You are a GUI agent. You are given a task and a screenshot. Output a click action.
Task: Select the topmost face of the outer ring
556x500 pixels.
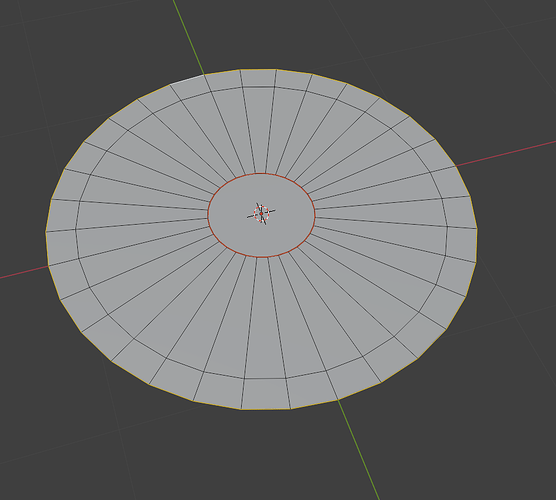pos(258,78)
